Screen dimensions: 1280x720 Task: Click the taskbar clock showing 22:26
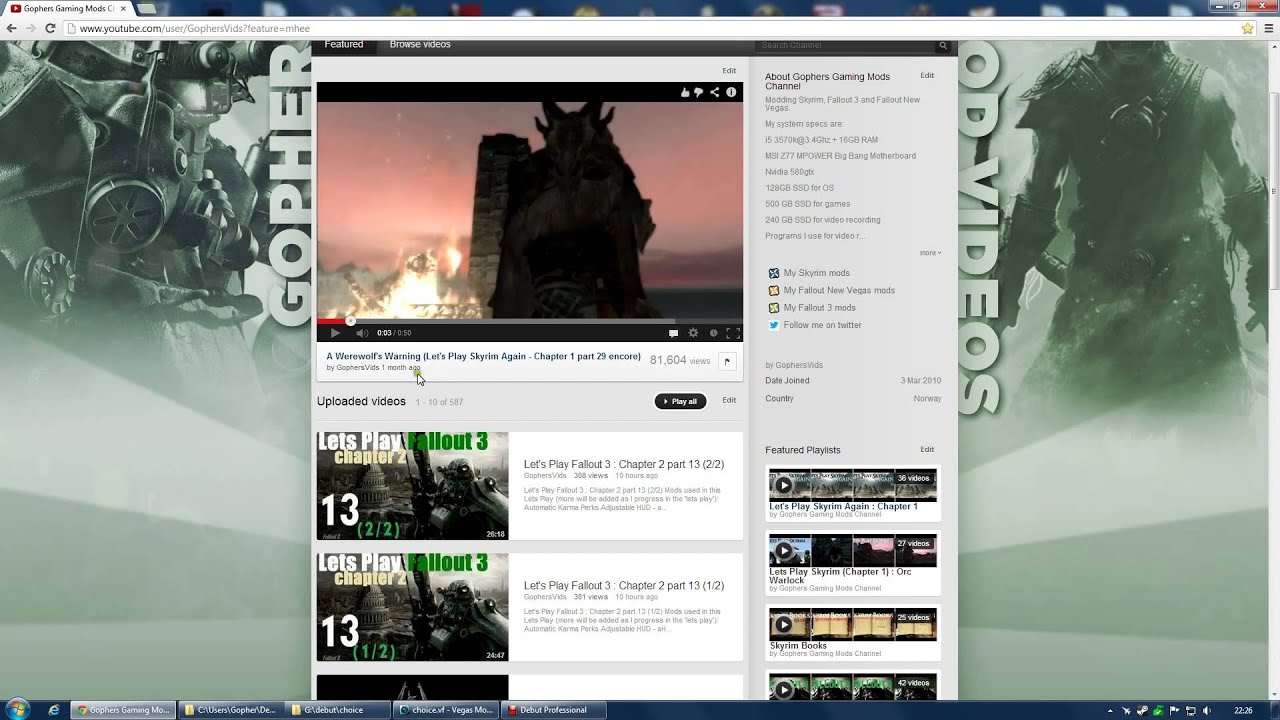point(1243,710)
